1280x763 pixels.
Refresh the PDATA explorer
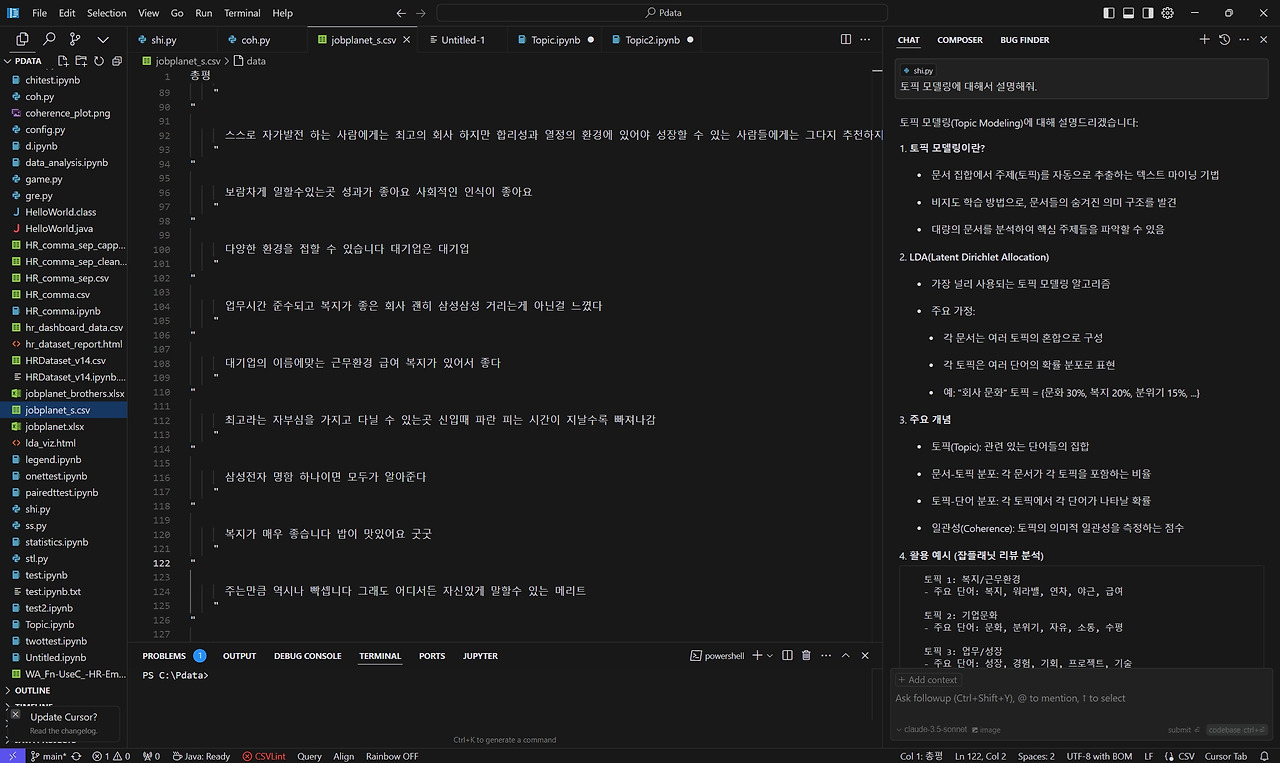97,61
